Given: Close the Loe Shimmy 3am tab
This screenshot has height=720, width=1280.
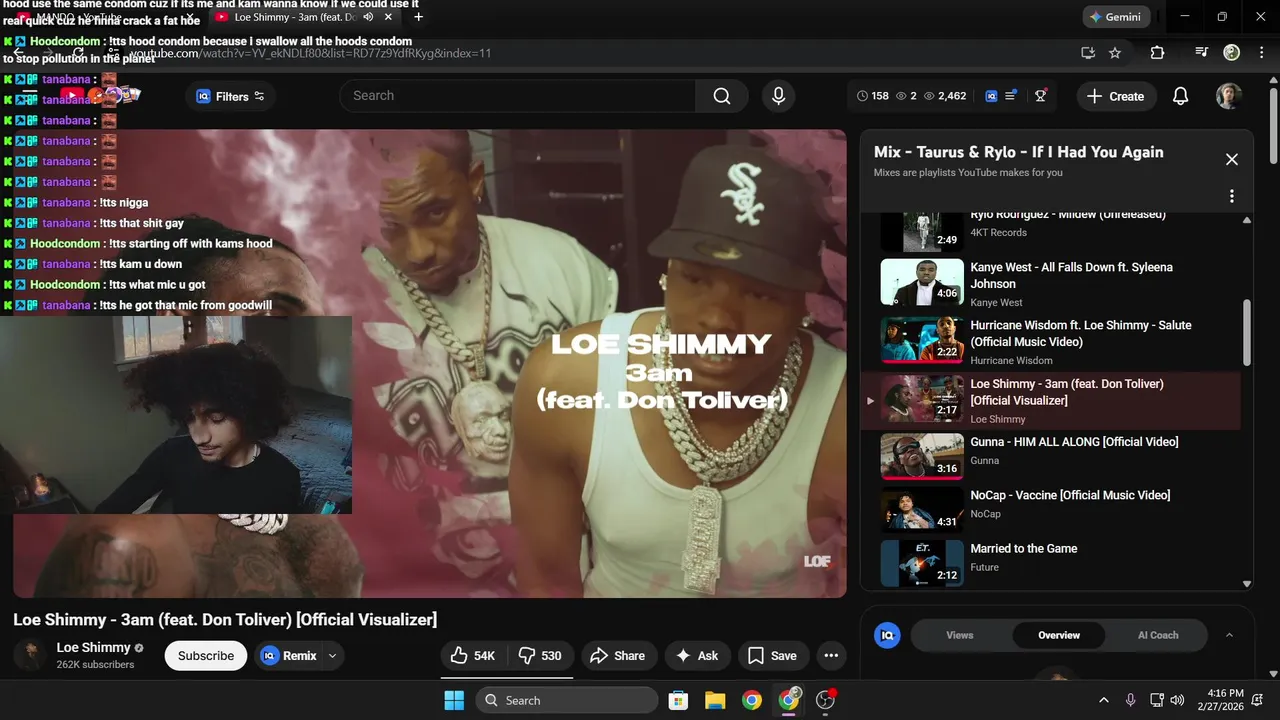Looking at the screenshot, I should click(x=388, y=17).
